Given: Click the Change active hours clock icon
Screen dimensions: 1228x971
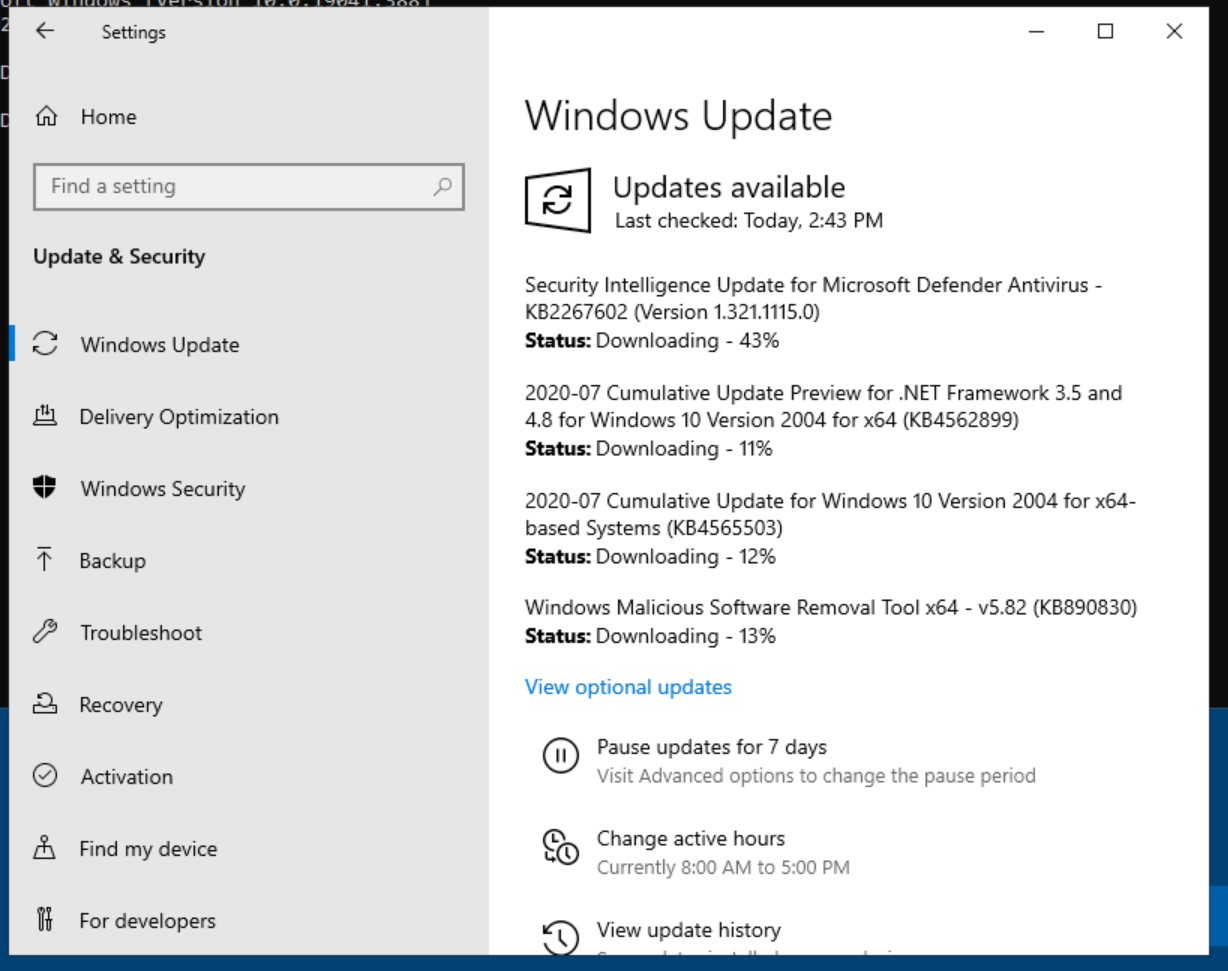Looking at the screenshot, I should (560, 846).
